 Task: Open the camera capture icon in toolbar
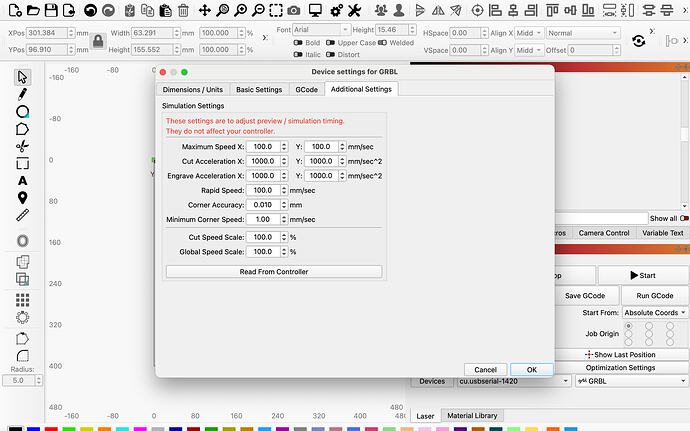293,10
